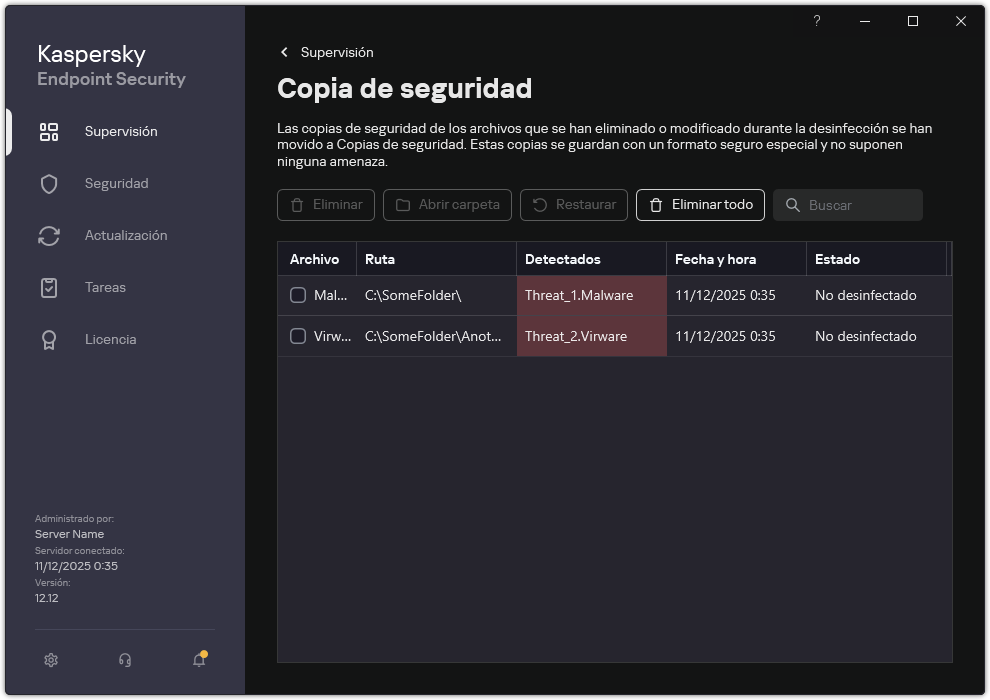Sort the table by Fecha y hora
This screenshot has width=990, height=700.
(x=714, y=258)
